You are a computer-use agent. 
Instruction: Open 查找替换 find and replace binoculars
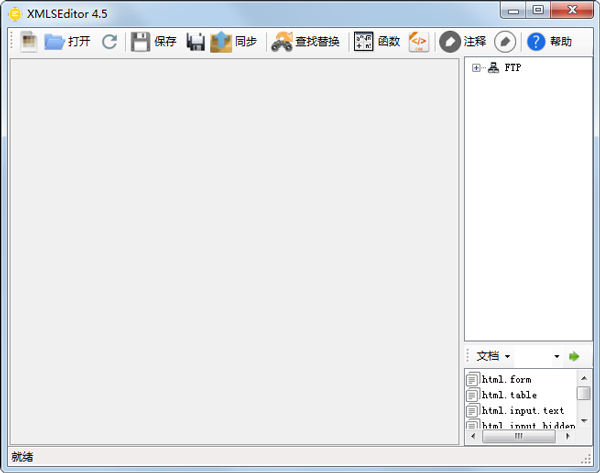pos(305,42)
